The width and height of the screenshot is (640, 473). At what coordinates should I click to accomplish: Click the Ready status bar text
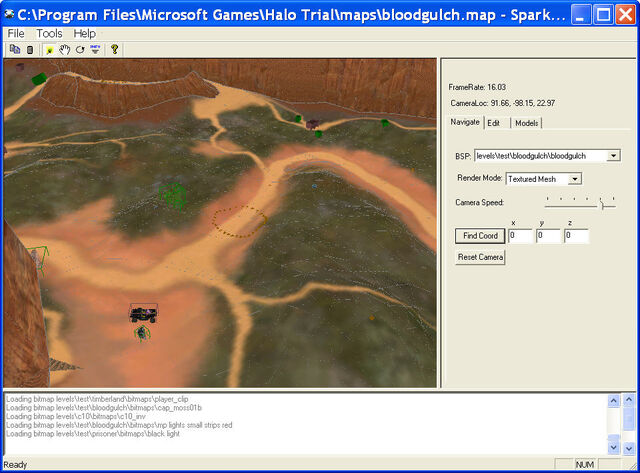point(15,464)
